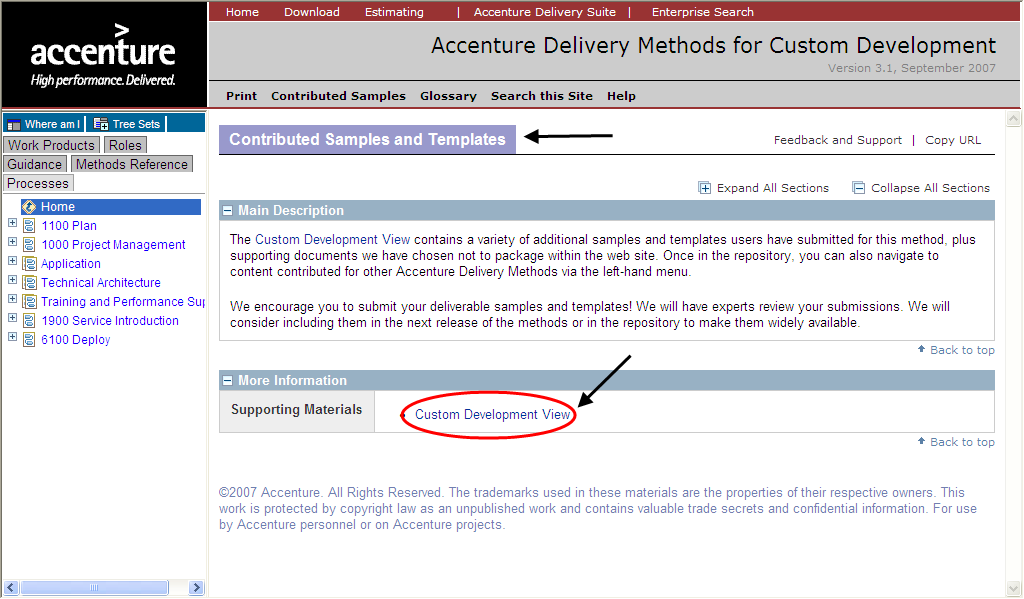Viewport: 1024px width, 599px height.
Task: Go to Accenture Delivery Suite
Action: 545,12
